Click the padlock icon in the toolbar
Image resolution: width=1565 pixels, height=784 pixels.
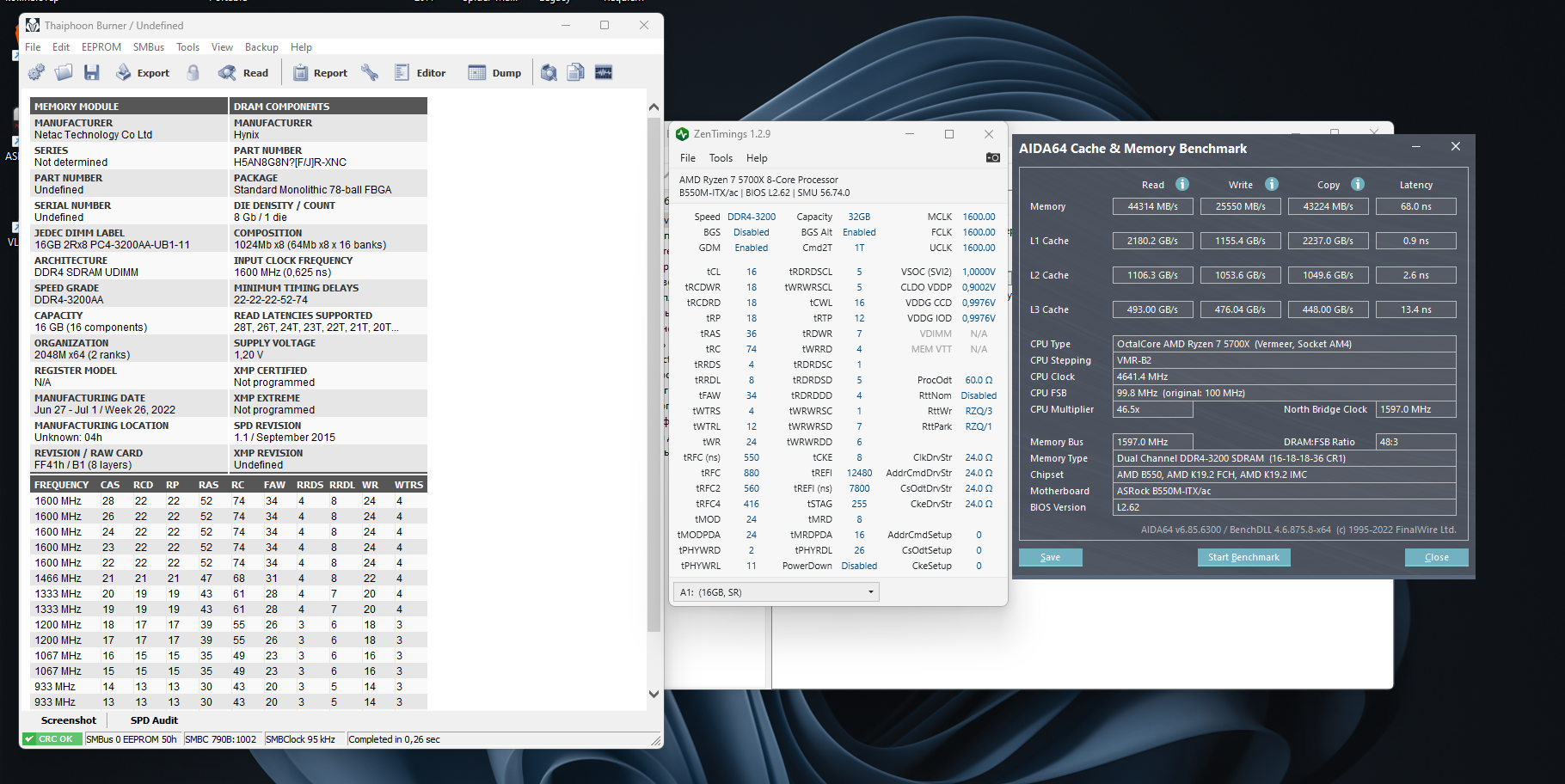point(193,73)
